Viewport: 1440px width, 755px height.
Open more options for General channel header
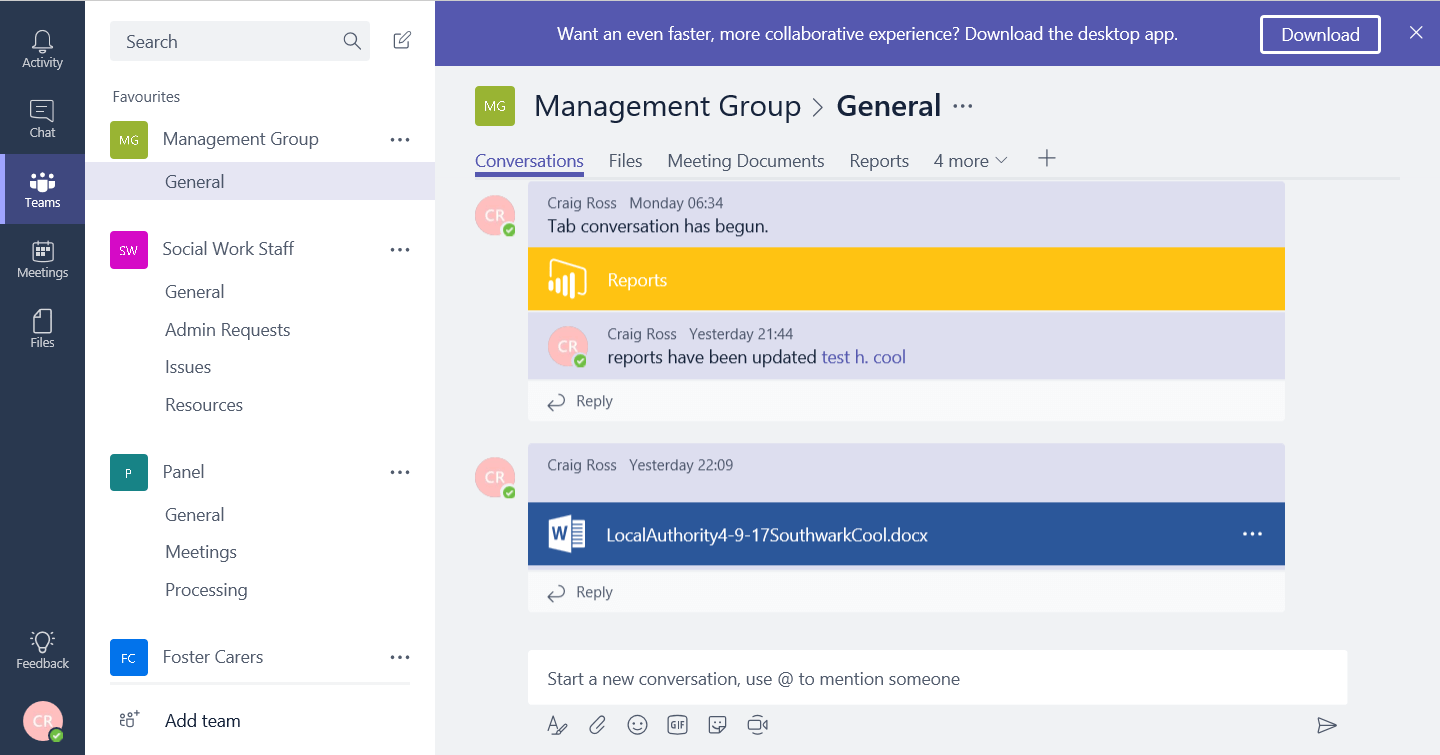coord(963,106)
